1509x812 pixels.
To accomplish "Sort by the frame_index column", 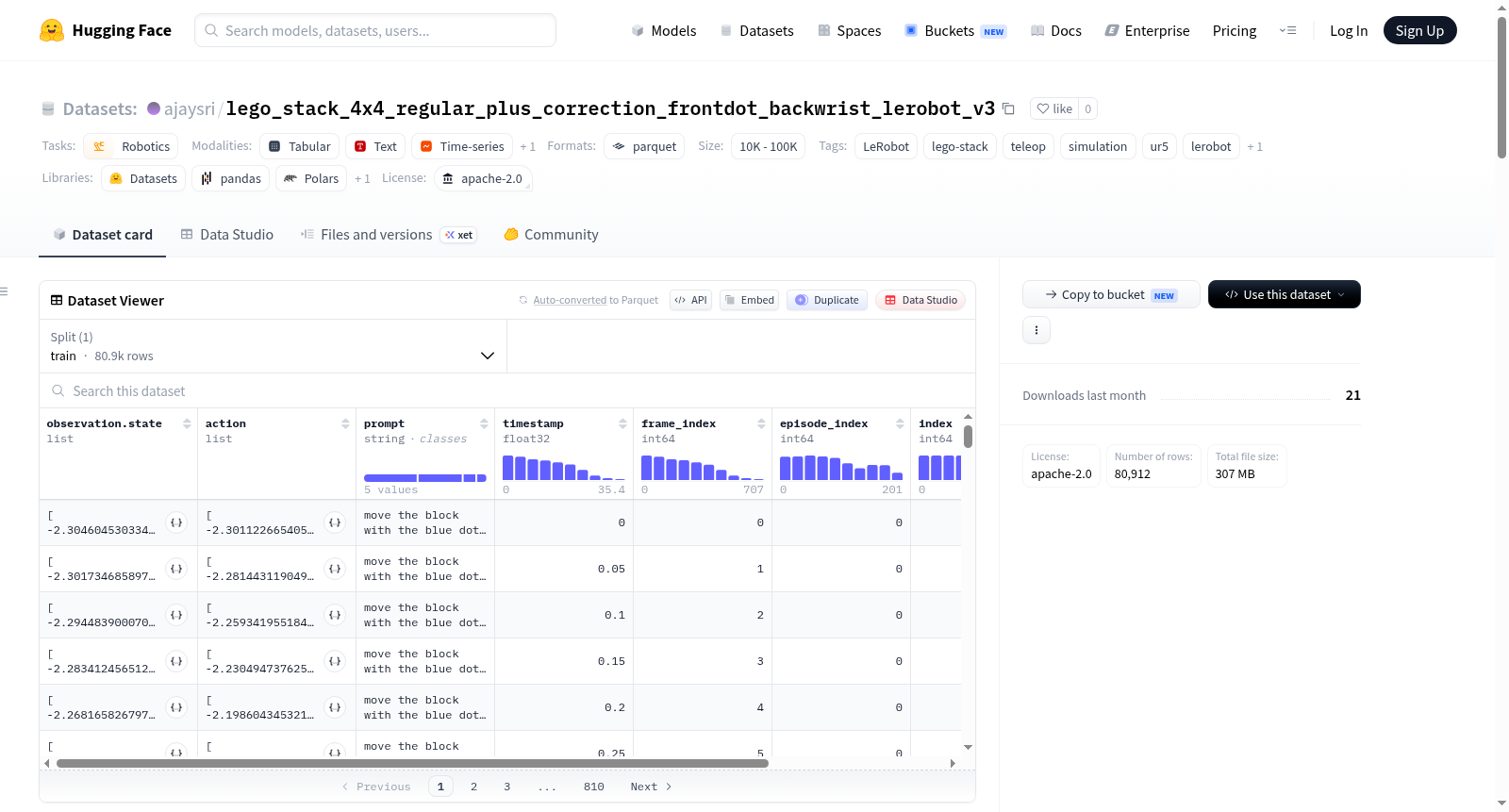I will click(761, 423).
